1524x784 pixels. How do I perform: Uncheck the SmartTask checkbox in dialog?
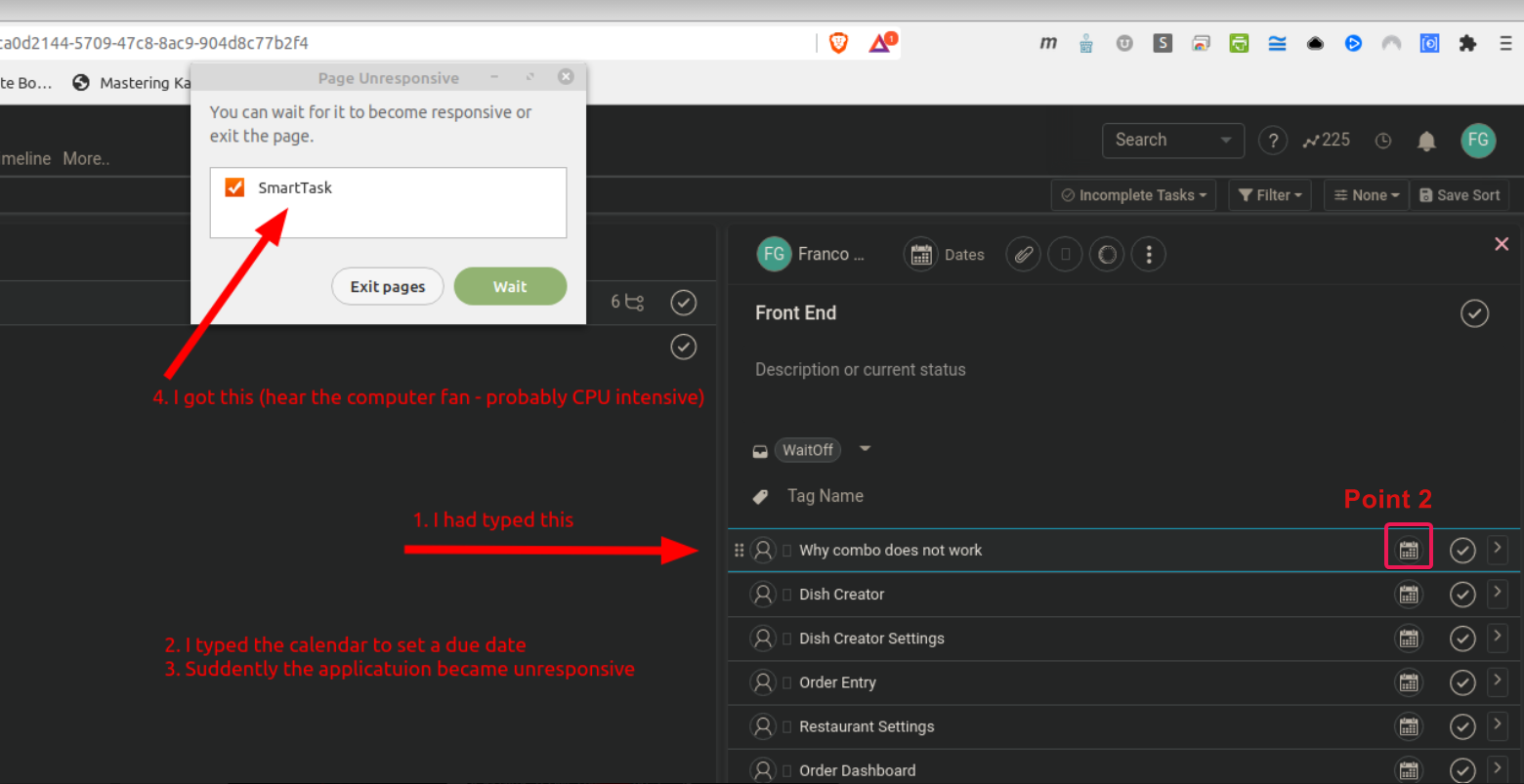[x=234, y=187]
